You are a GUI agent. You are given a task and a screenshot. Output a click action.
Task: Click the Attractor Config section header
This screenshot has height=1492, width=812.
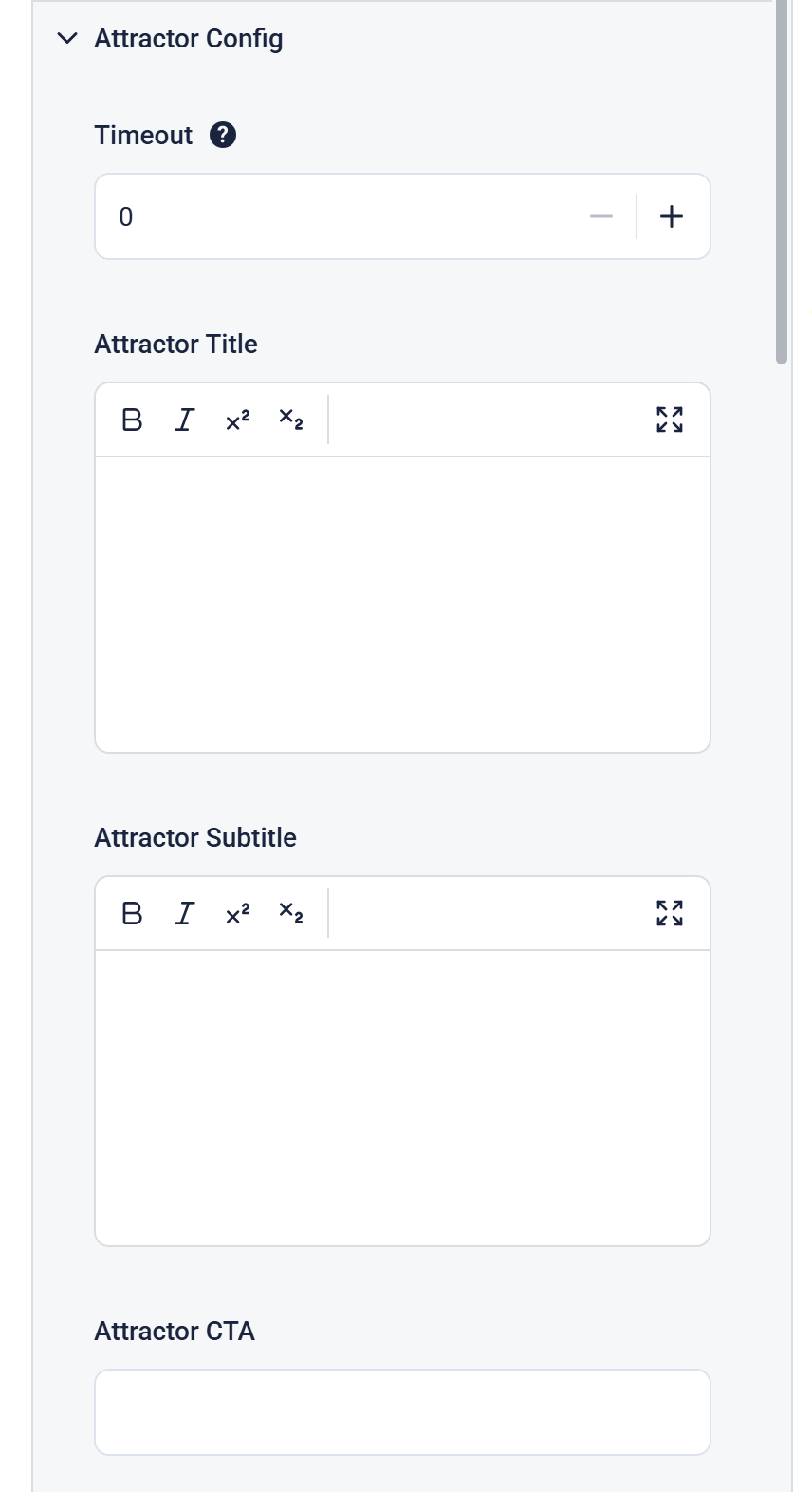pyautogui.click(x=189, y=39)
